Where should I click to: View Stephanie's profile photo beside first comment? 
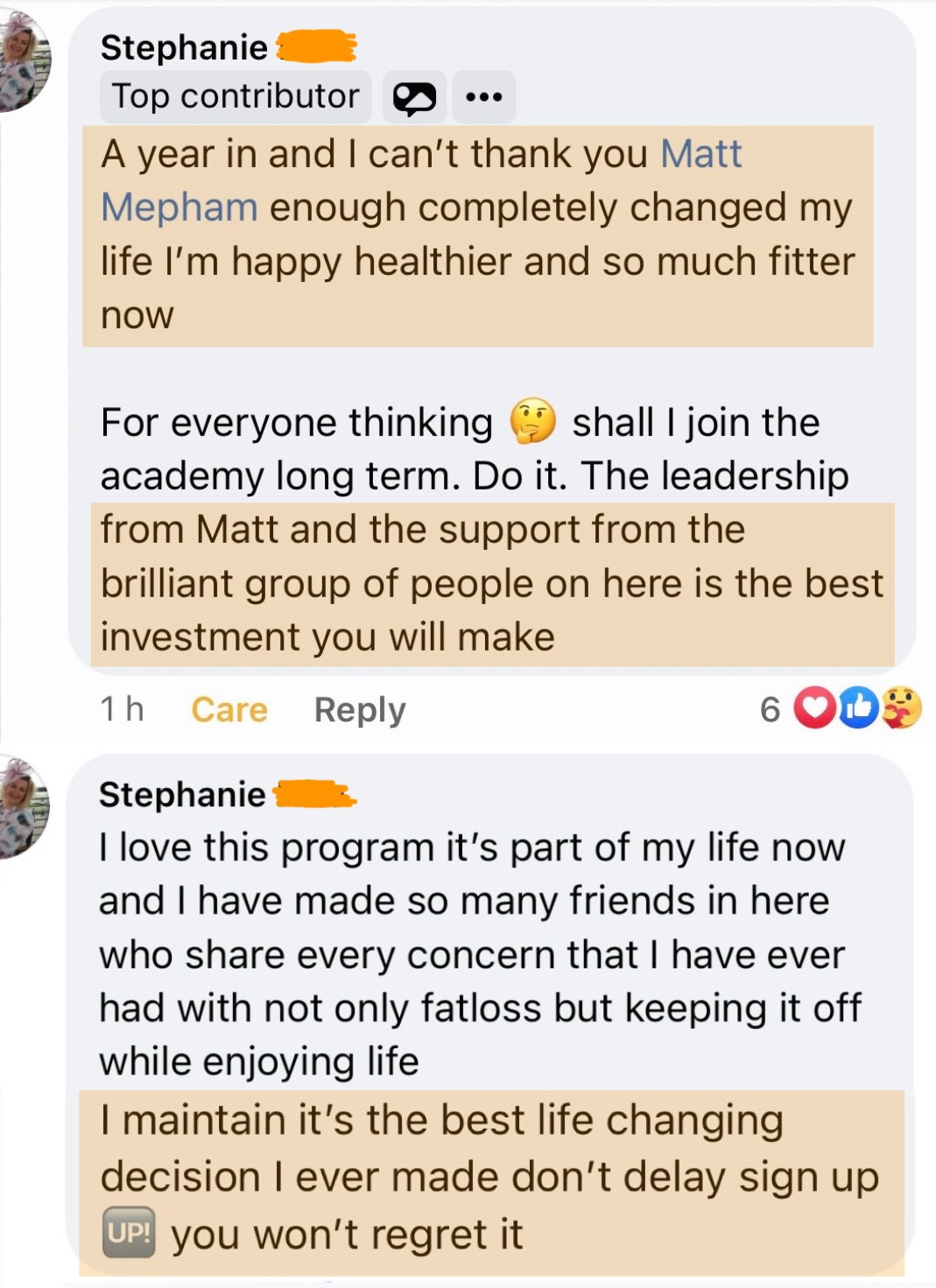click(x=23, y=61)
